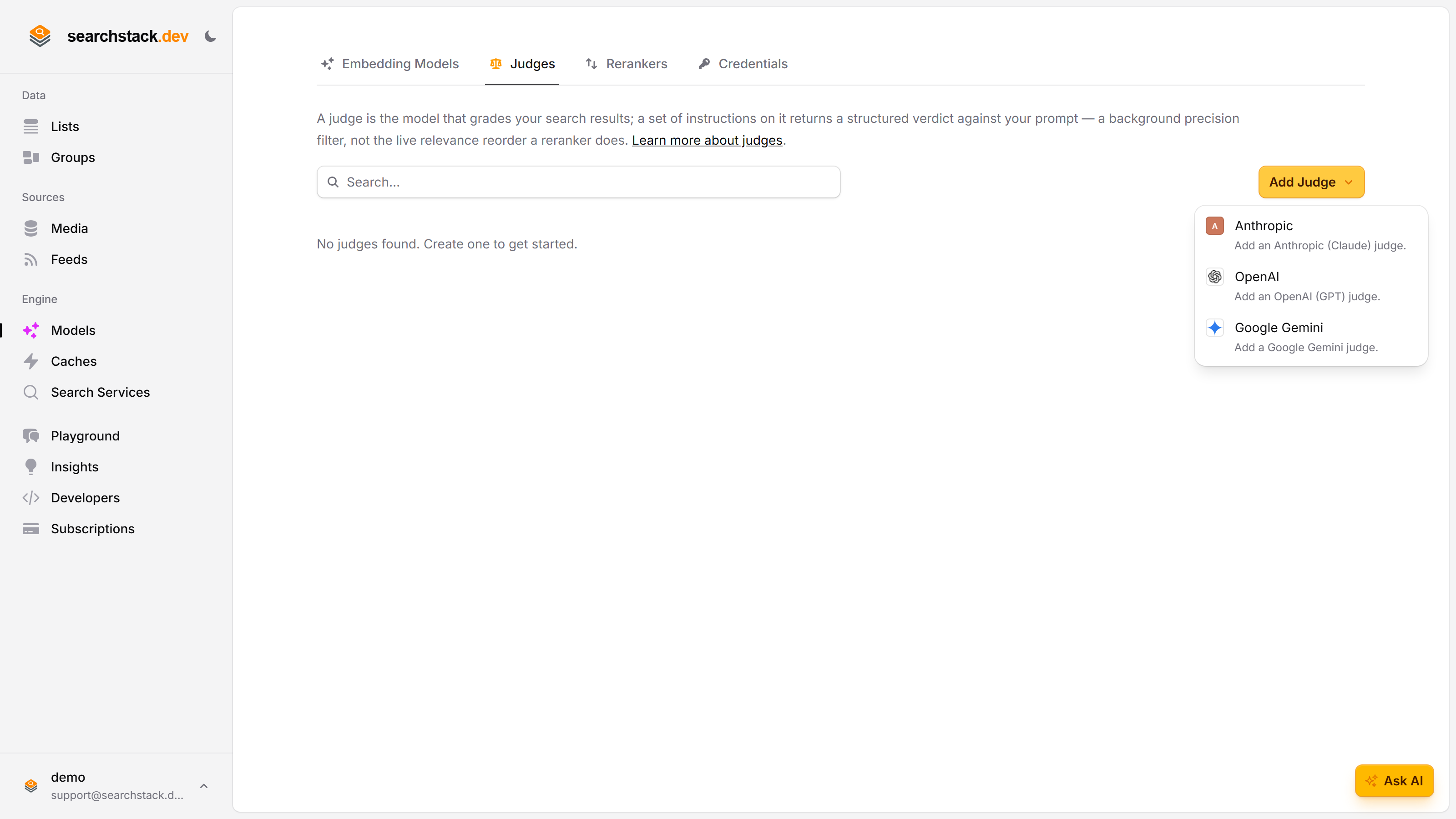Go to Subscriptions
1456x819 pixels.
(x=93, y=529)
